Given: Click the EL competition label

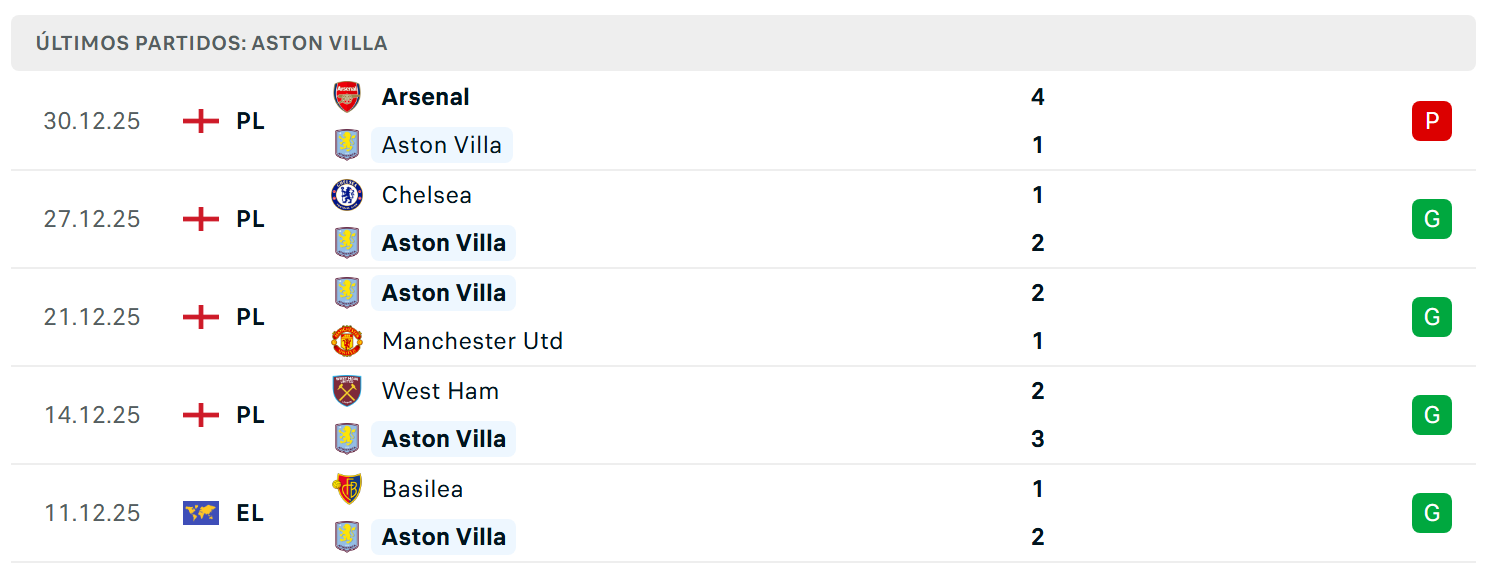Looking at the screenshot, I should coord(250,513).
